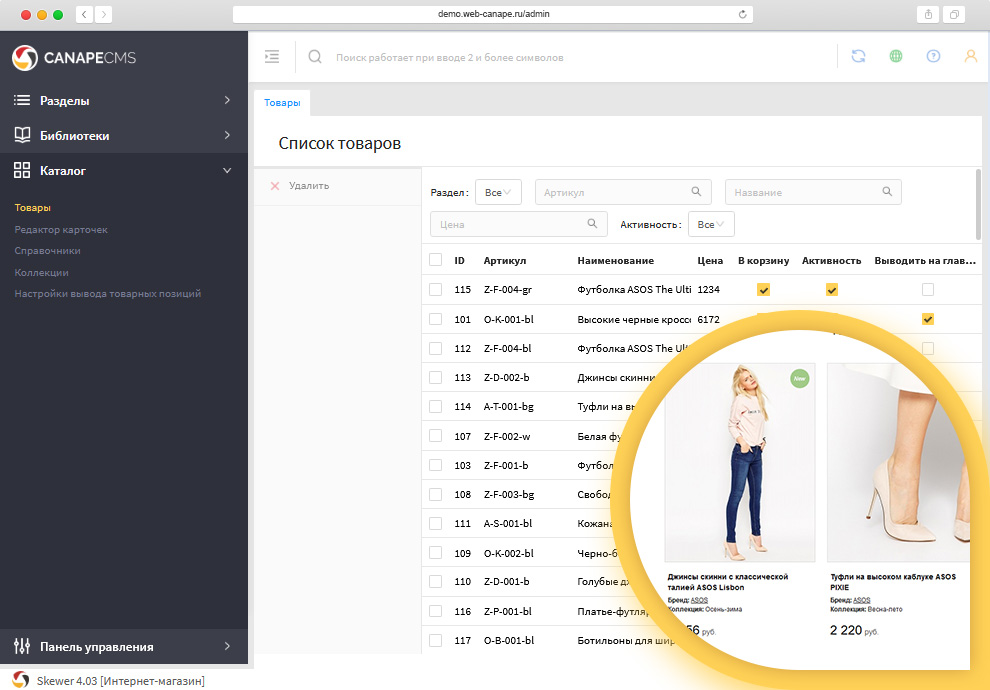This screenshot has width=990, height=690.
Task: Open the help question mark icon
Action: (x=933, y=57)
